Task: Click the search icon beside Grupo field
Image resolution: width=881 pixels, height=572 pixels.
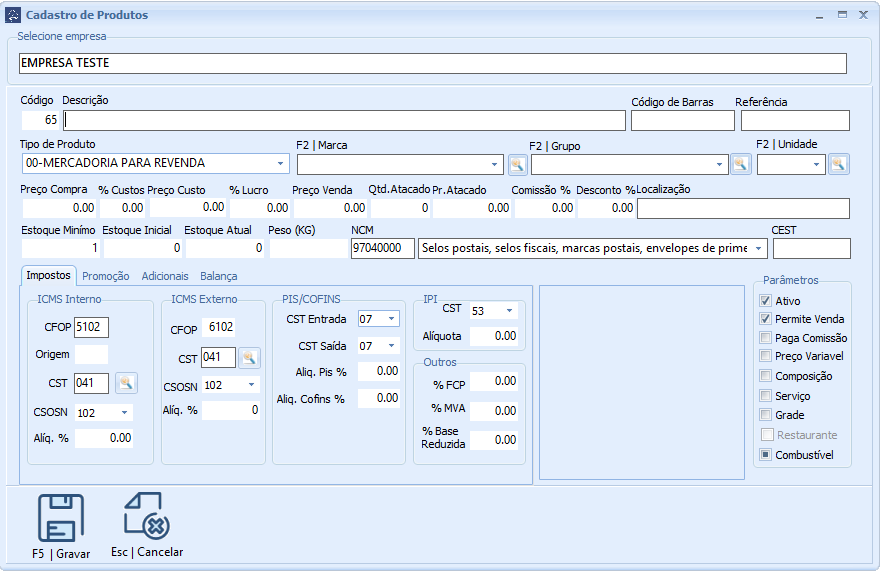Action: [741, 165]
